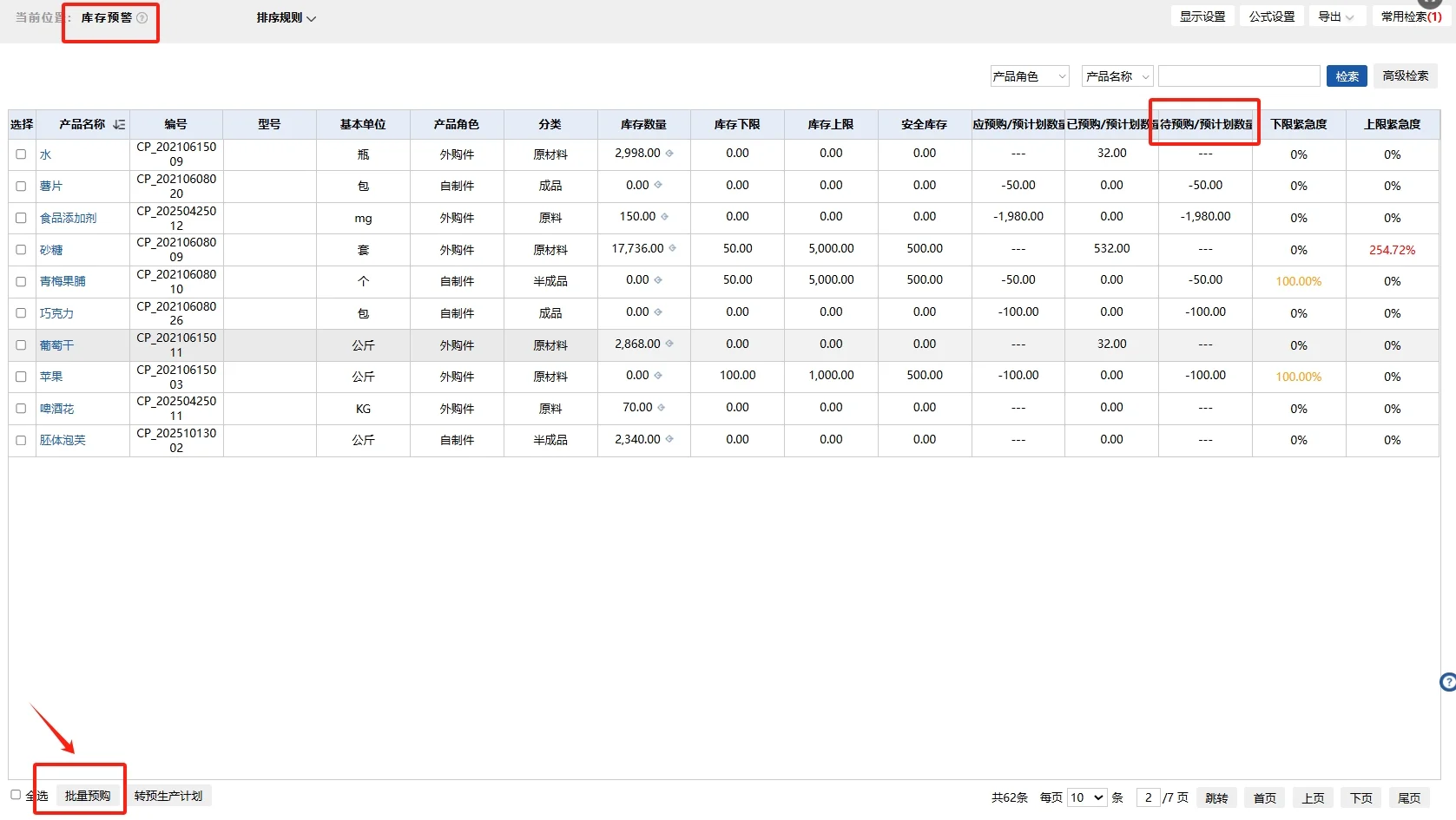The image size is (1456, 820).
Task: Click the stock quantity icon in the 巧克力 row
Action: coord(658,312)
